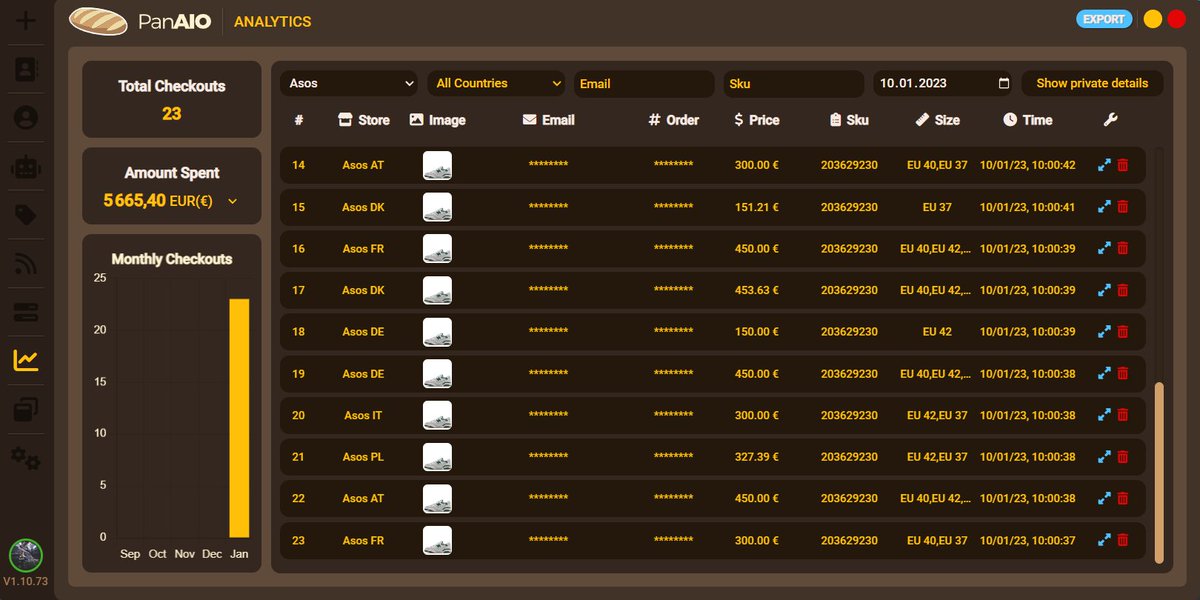Viewport: 1200px width, 600px height.
Task: Click the Price column header
Action: click(x=756, y=120)
